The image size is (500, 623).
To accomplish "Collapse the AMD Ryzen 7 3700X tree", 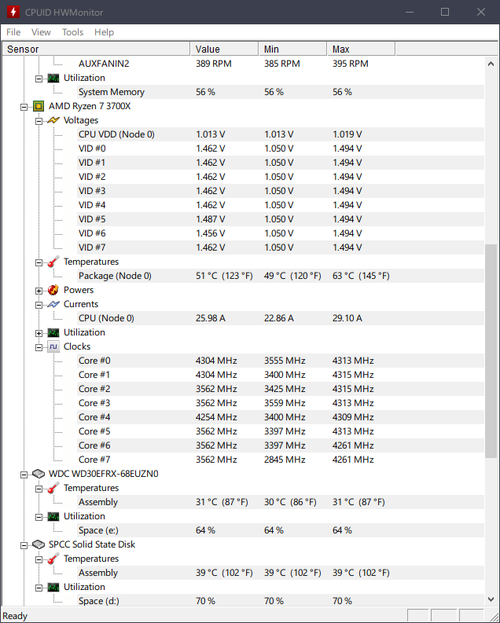I will pos(24,107).
